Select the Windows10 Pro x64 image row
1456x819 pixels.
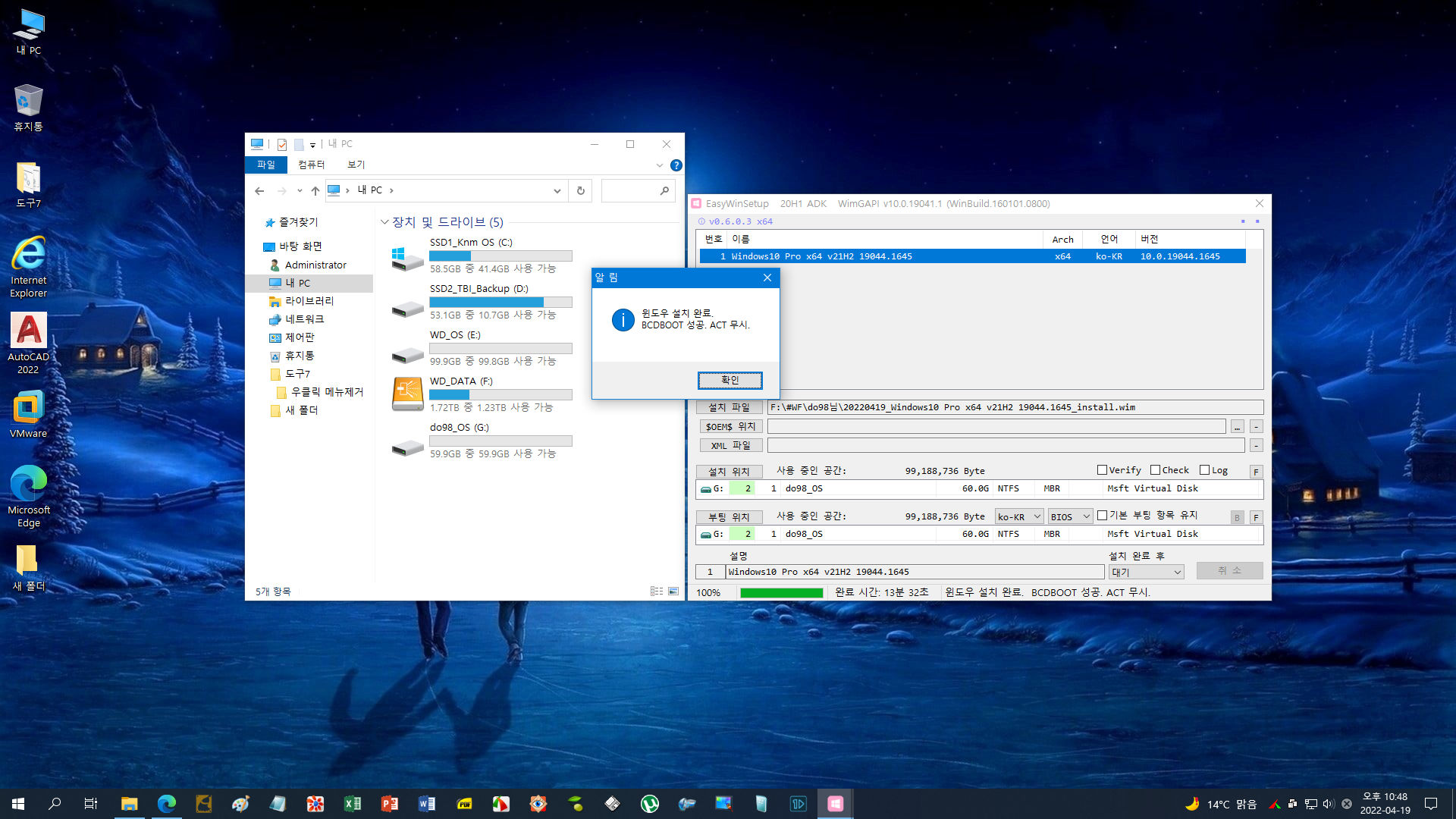click(971, 256)
